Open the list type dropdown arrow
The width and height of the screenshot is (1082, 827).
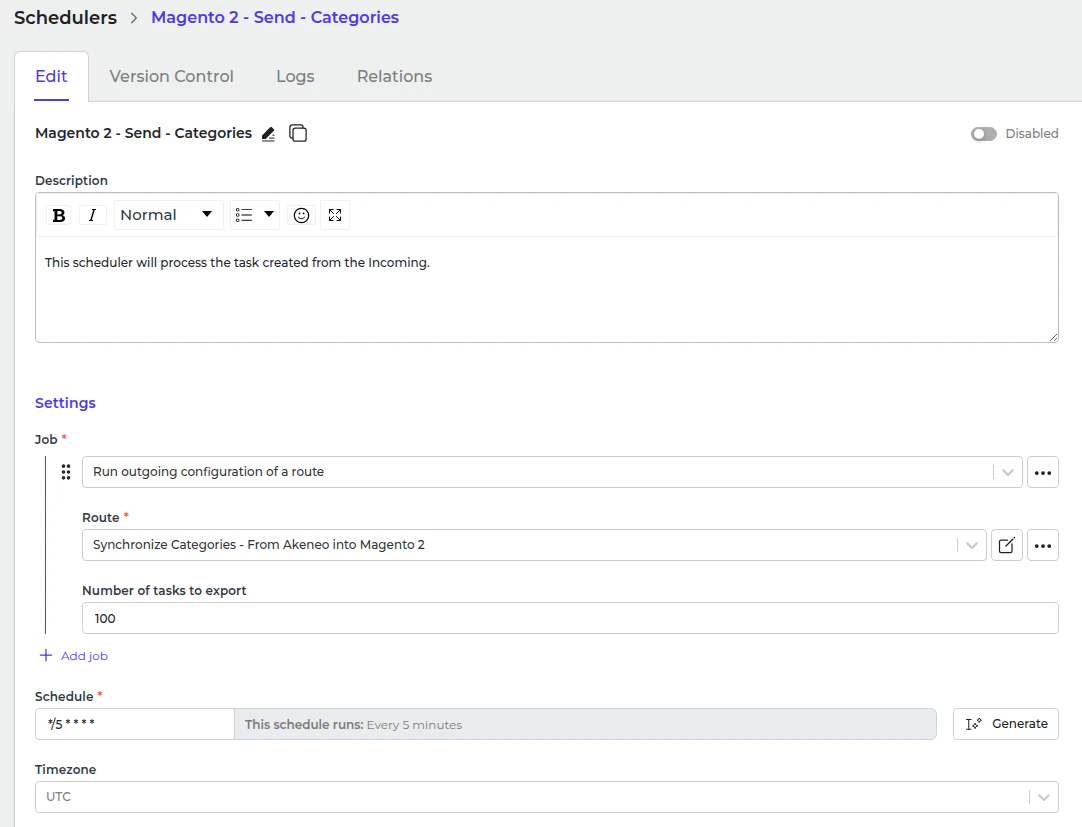point(269,215)
